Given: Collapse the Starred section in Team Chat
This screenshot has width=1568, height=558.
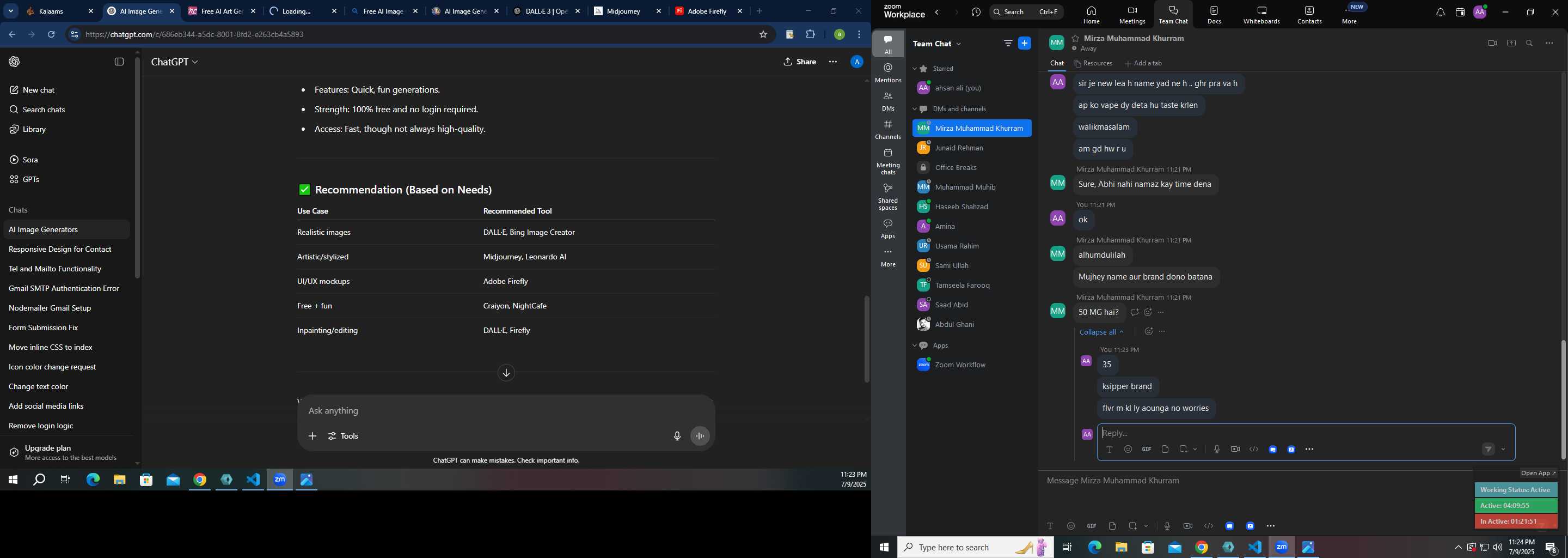Looking at the screenshot, I should 914,69.
